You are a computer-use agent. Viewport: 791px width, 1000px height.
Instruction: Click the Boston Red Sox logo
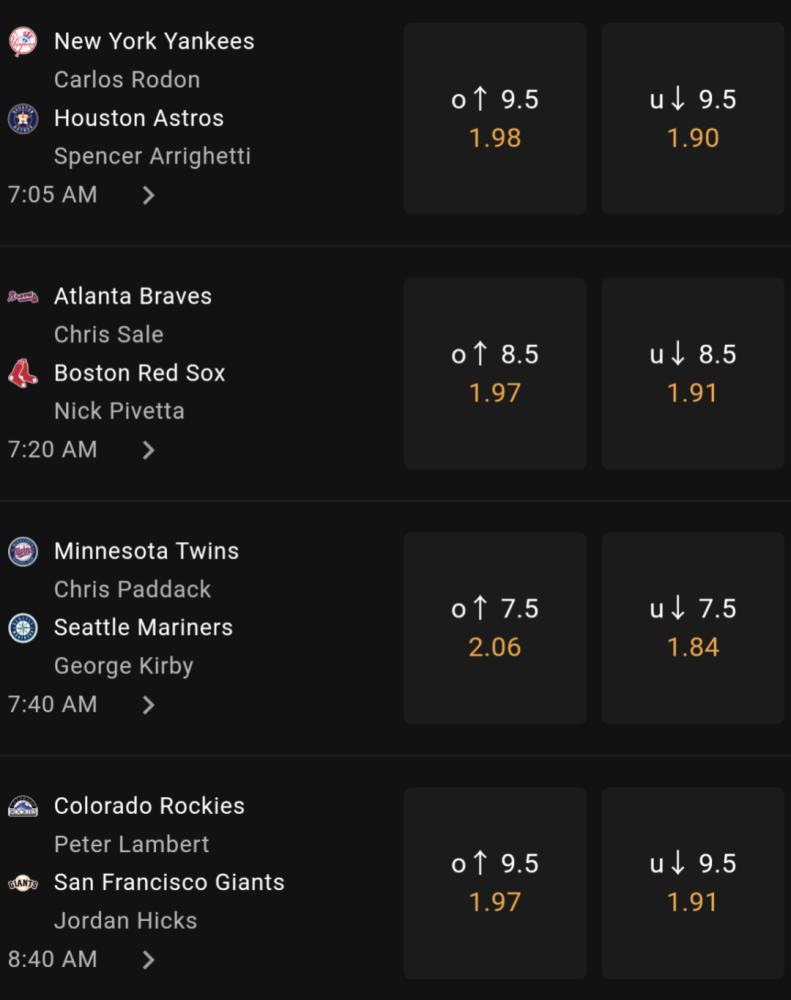tap(22, 374)
